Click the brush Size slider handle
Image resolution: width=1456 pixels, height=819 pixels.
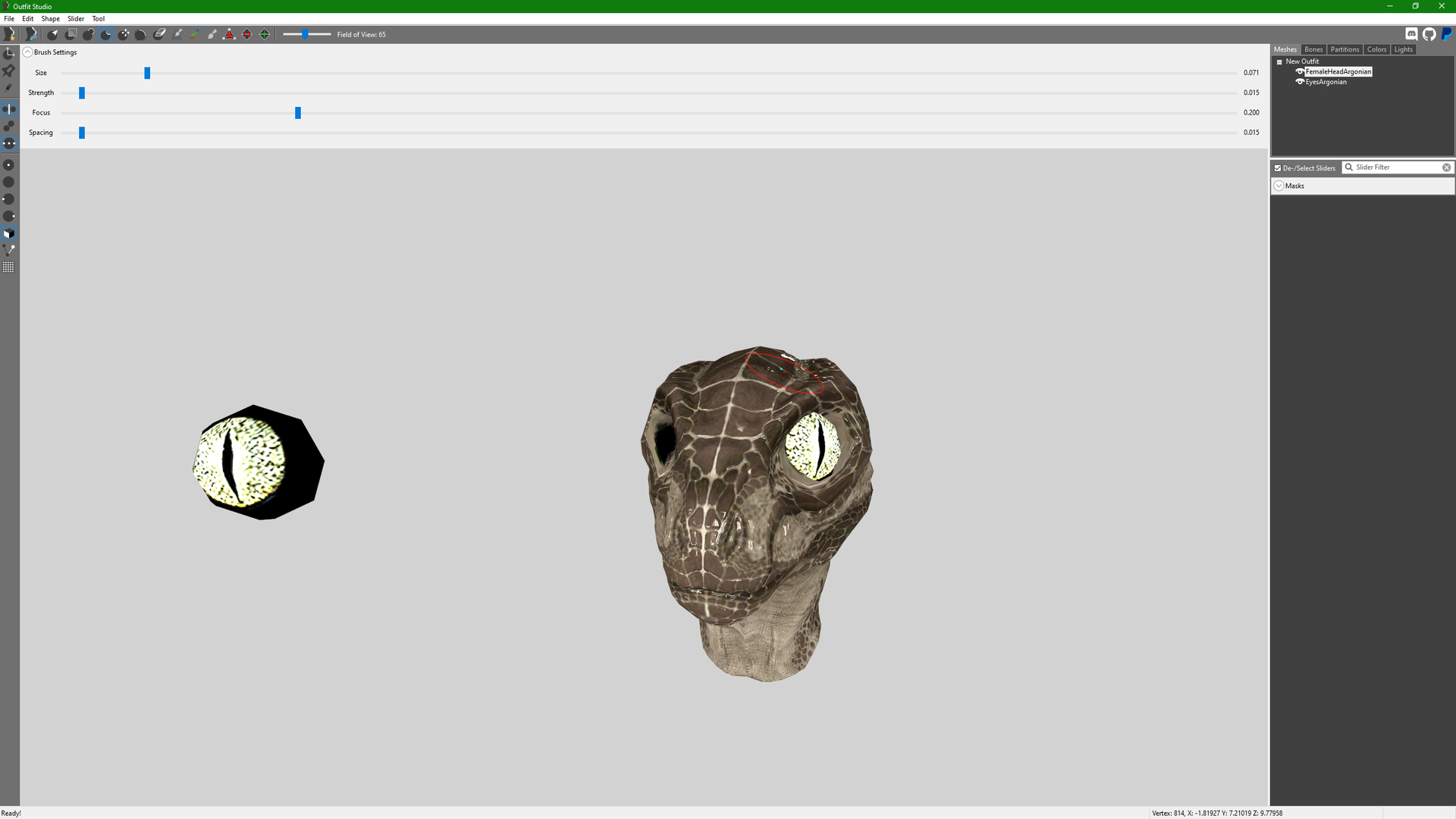coord(147,73)
